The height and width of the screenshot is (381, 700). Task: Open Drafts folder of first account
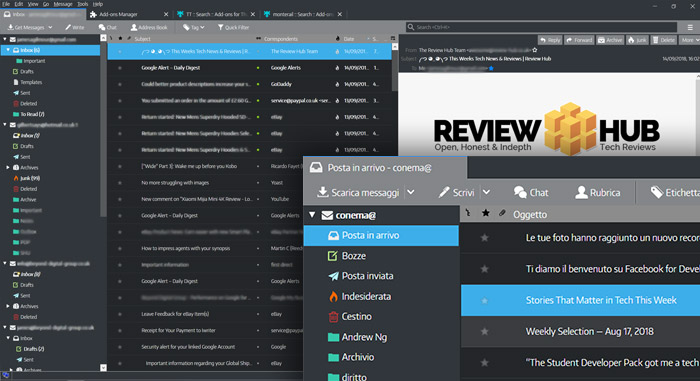(x=23, y=71)
